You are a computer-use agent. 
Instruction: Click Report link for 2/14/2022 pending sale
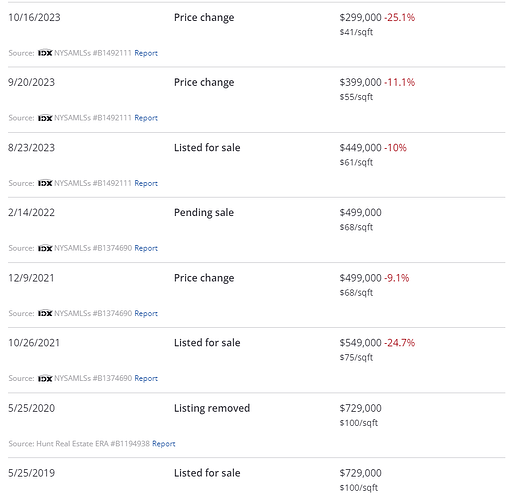(x=146, y=248)
